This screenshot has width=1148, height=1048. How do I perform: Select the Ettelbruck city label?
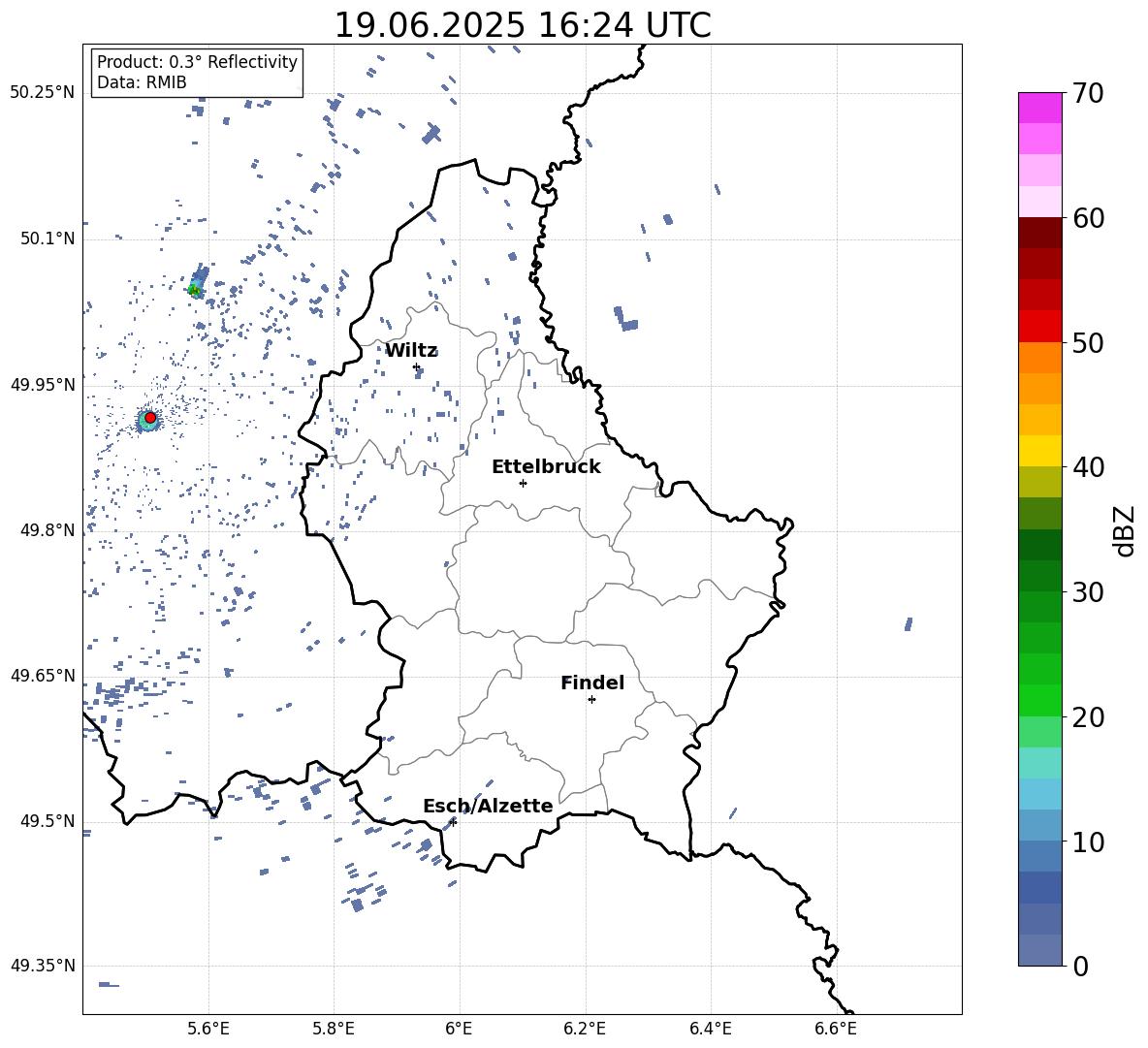point(546,467)
